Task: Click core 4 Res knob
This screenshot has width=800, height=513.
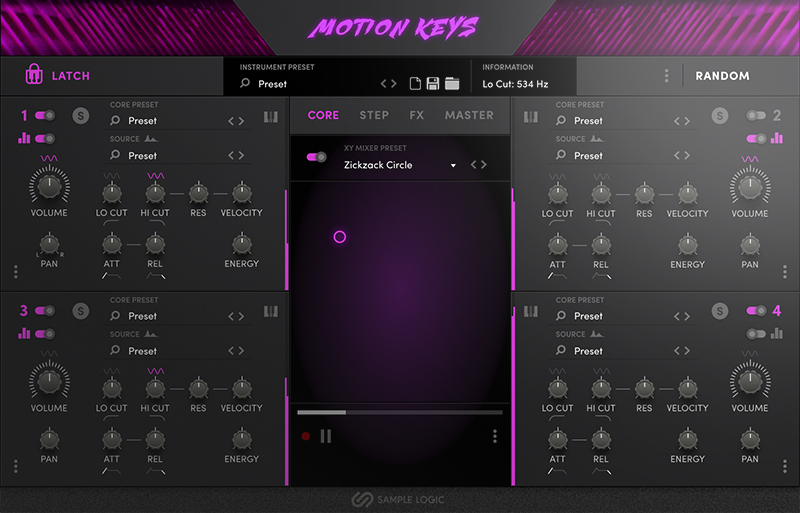Action: coord(644,388)
